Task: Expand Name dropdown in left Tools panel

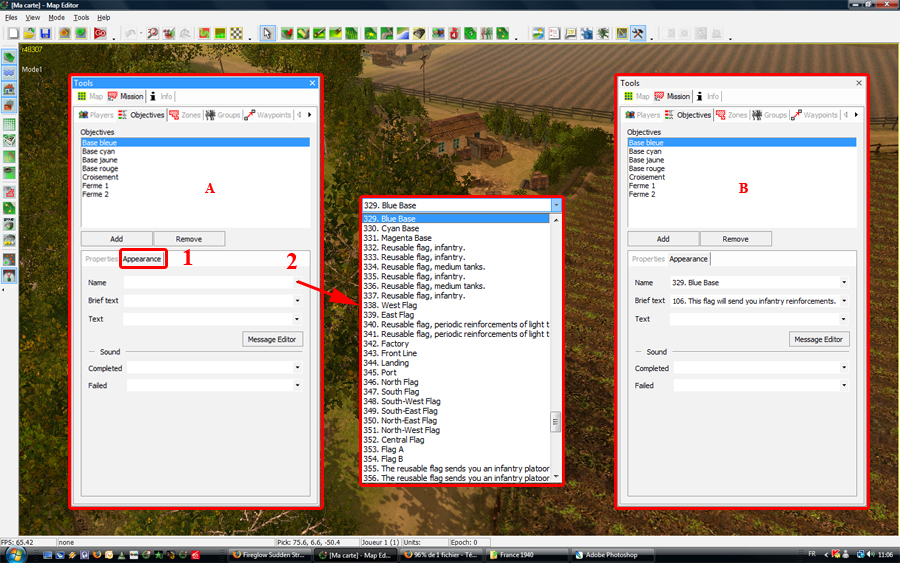Action: point(297,282)
